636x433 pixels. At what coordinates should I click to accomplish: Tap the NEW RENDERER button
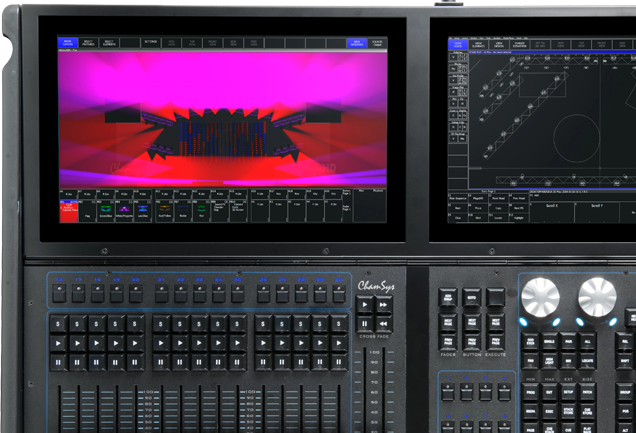[355, 43]
